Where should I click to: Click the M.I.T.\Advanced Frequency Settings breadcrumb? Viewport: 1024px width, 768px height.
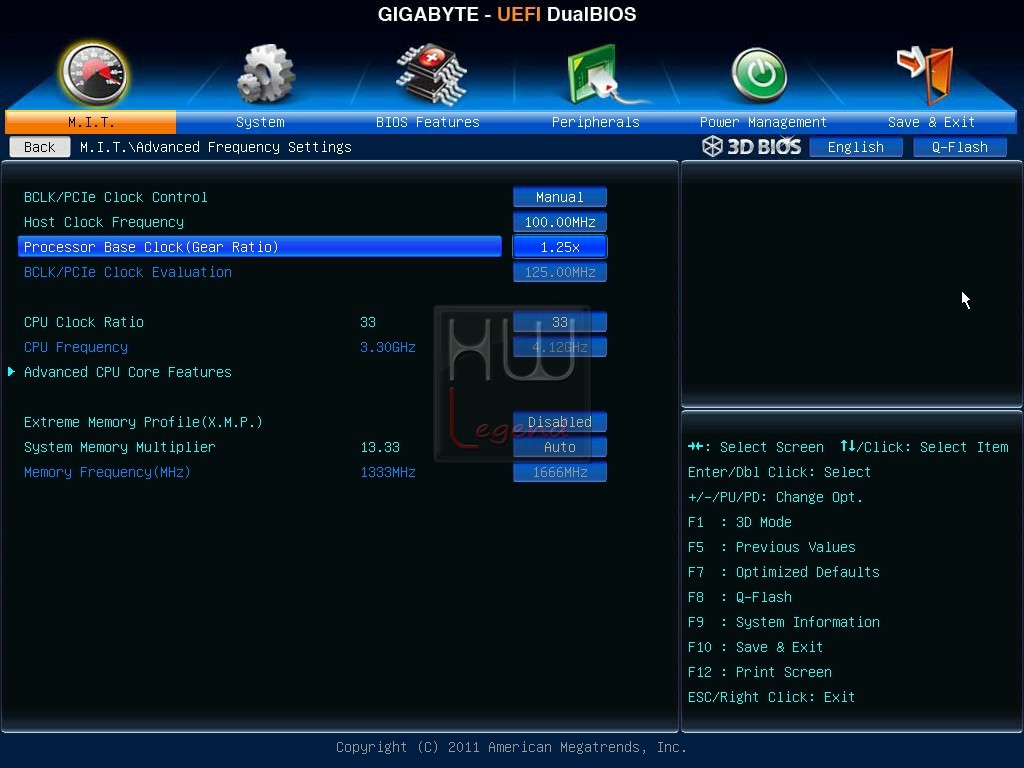216,147
